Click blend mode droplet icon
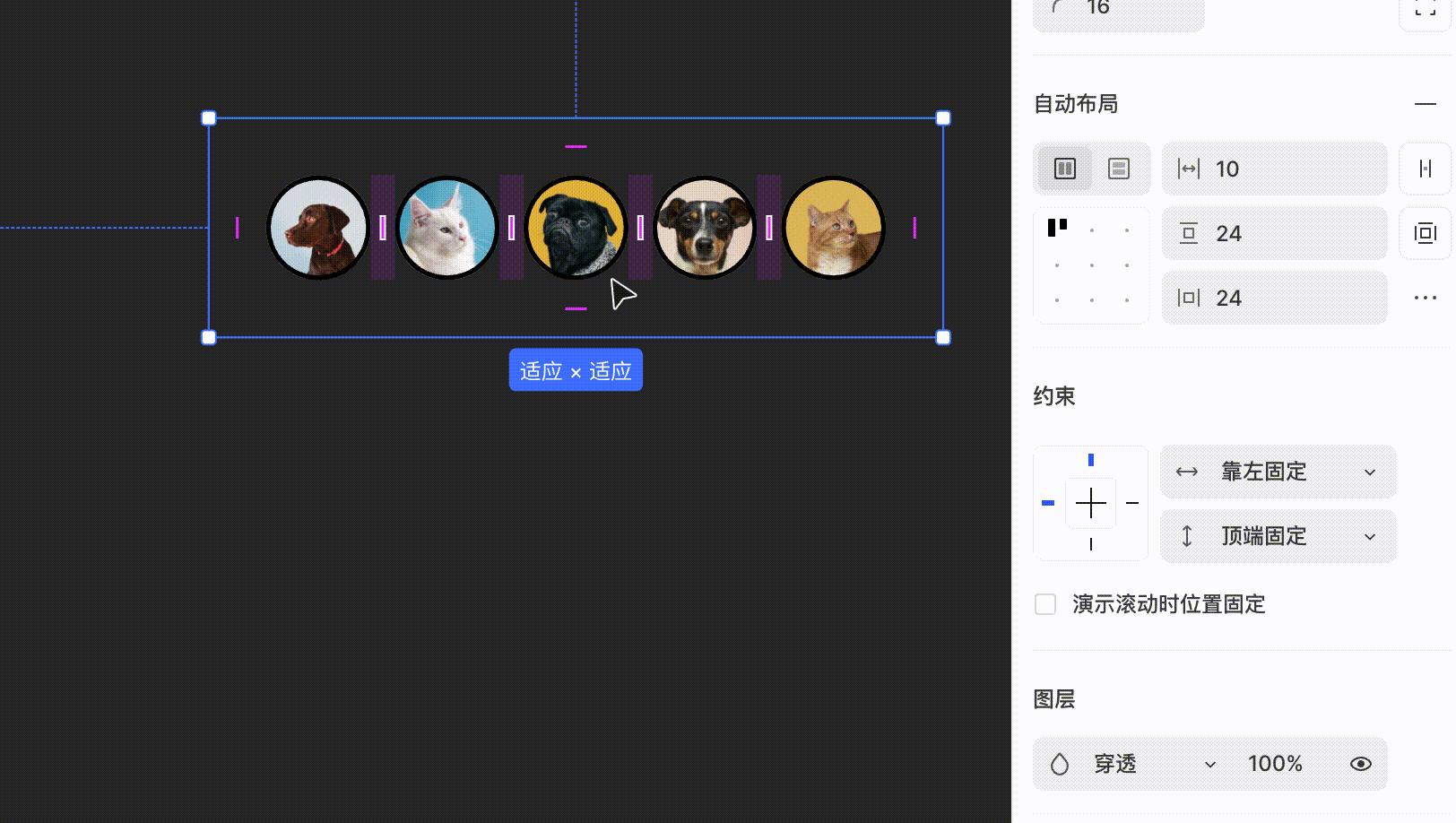This screenshot has height=823, width=1456. 1060,764
